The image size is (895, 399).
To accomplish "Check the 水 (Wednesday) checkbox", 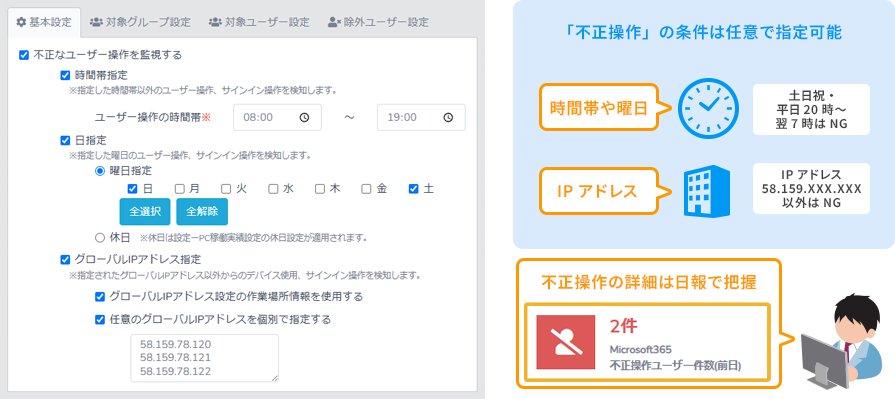I will 273,189.
